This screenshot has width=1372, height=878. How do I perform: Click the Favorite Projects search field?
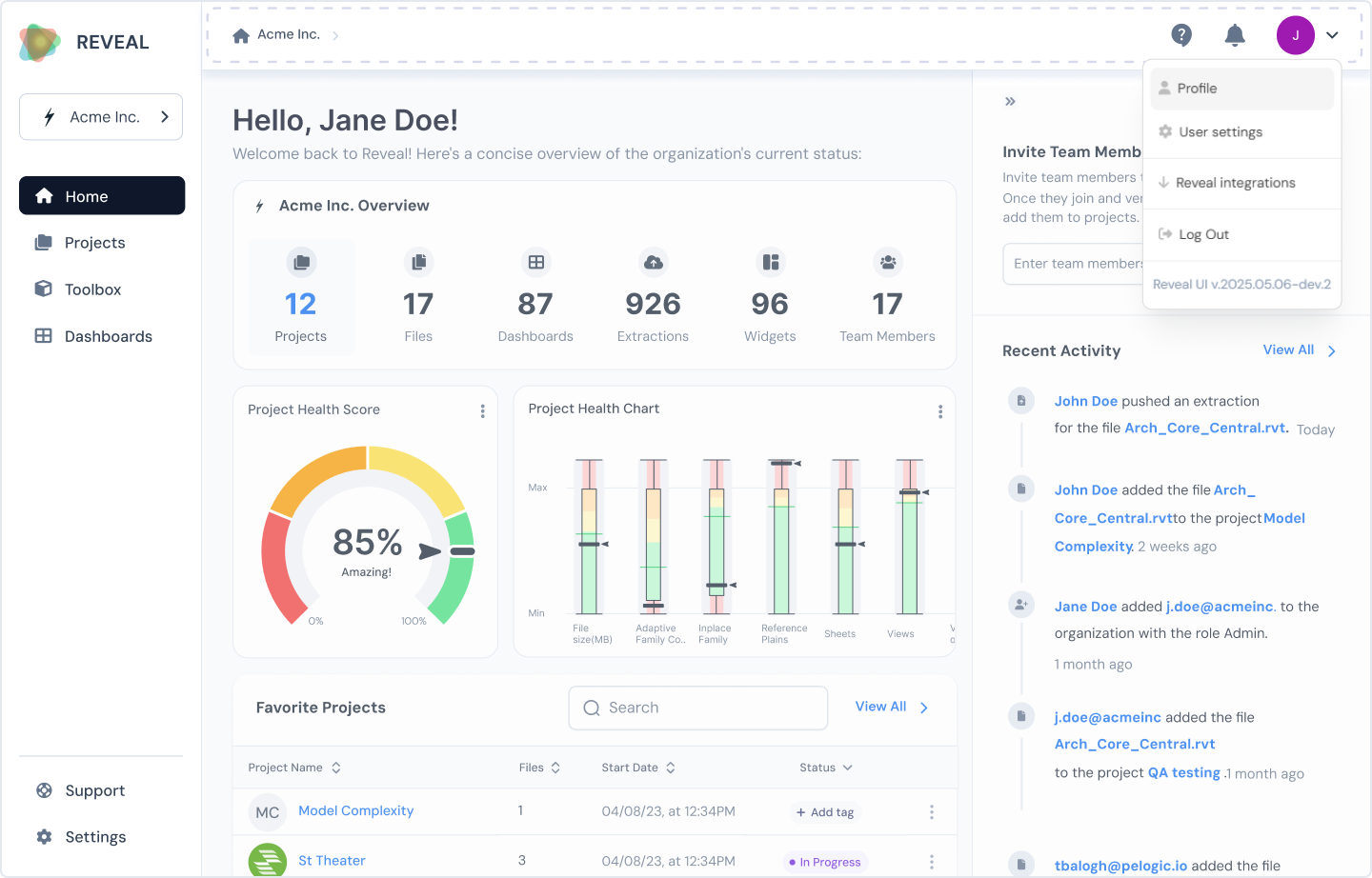[x=698, y=708]
